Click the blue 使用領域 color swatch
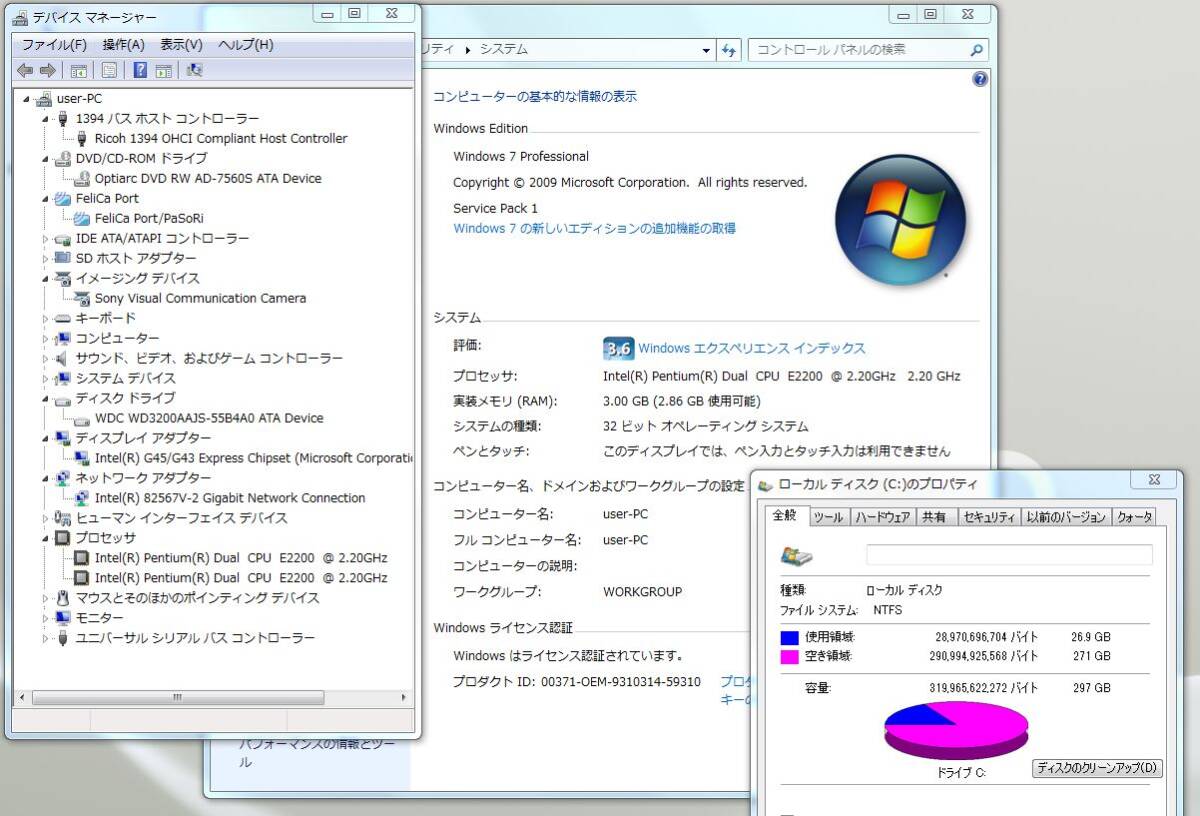This screenshot has width=1200, height=816. click(x=790, y=637)
